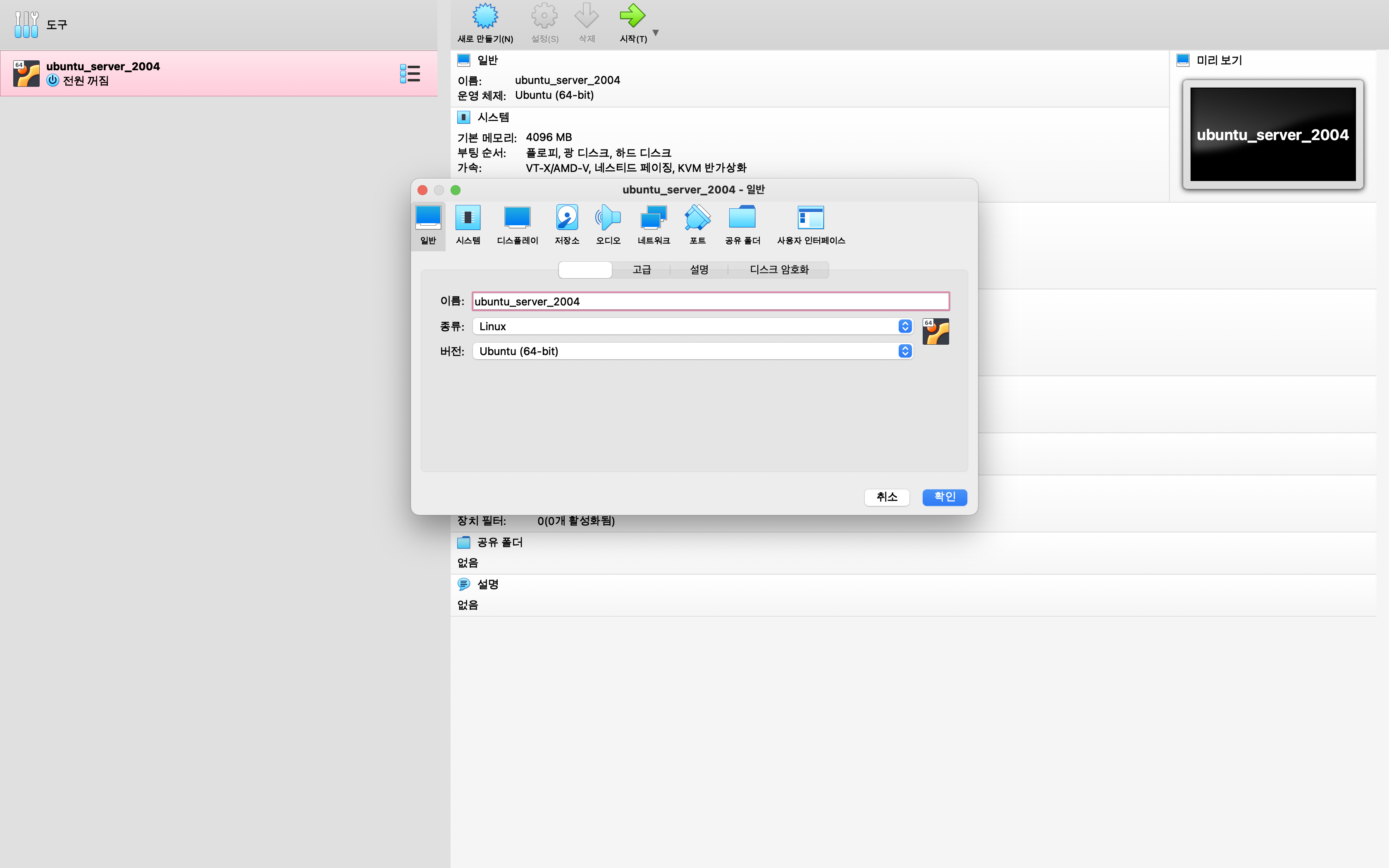Open the 시스템 settings section

point(468,225)
